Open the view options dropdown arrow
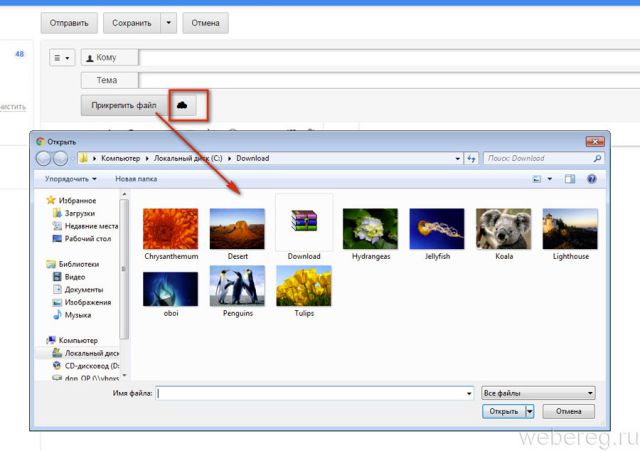640x451 pixels. coord(549,179)
